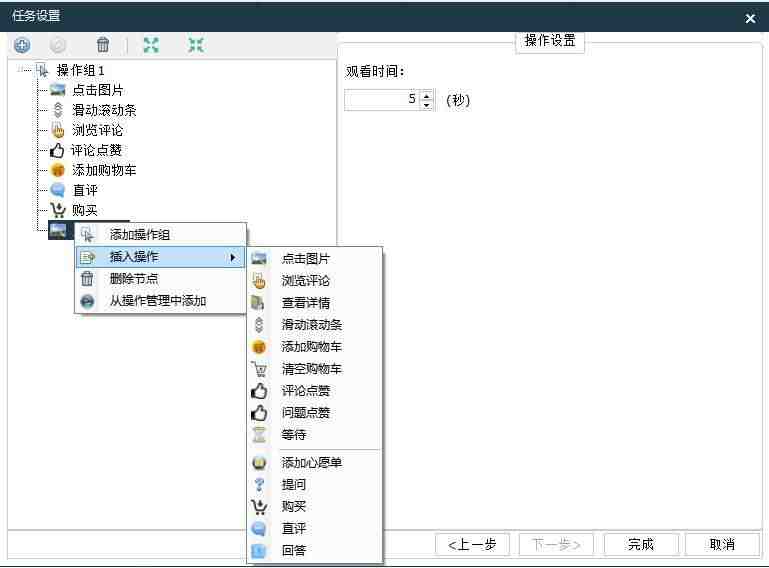The image size is (769, 568).
Task: Select the 直评 tree row
Action: pyautogui.click(x=85, y=190)
